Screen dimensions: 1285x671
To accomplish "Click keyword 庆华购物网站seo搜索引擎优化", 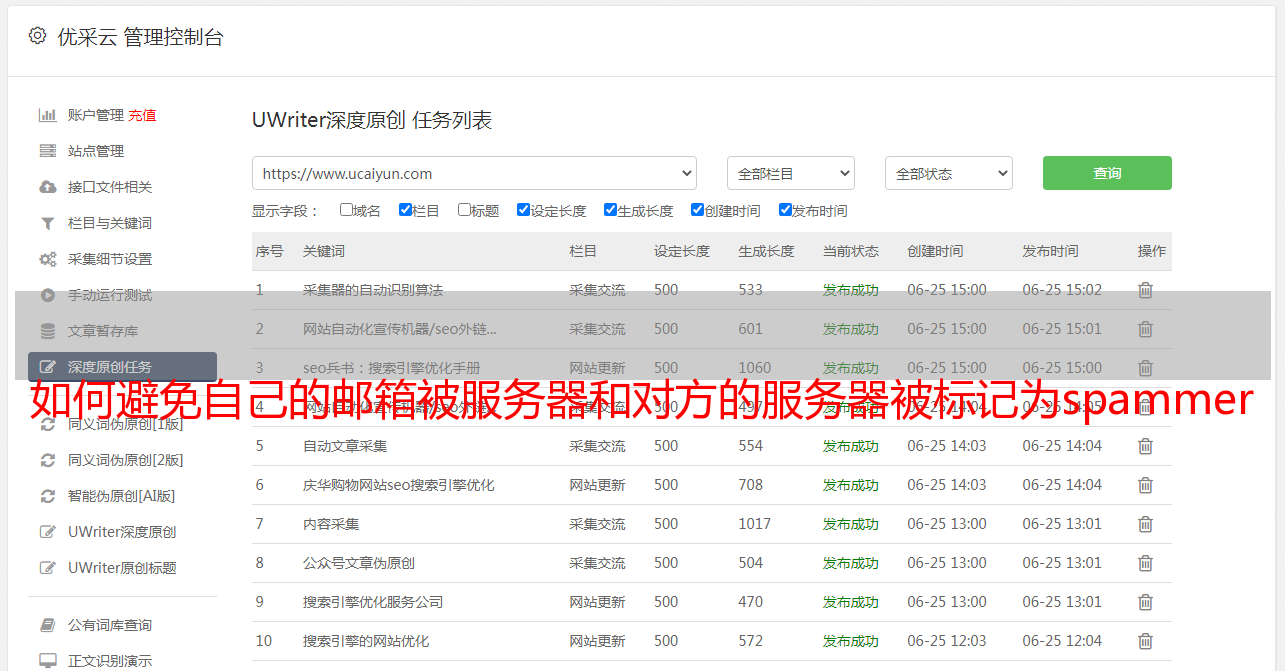I will pos(399,485).
